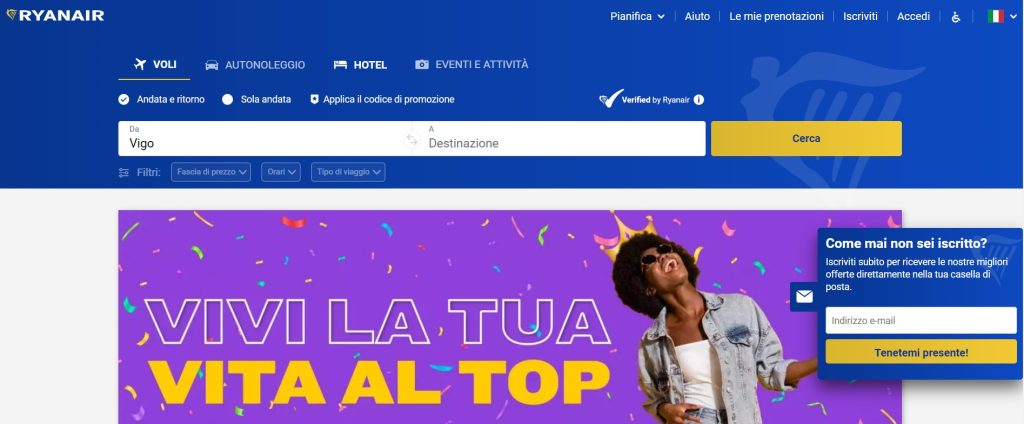The height and width of the screenshot is (424, 1024).
Task: Click the envelope icon on the newsletter popup
Action: (x=805, y=297)
